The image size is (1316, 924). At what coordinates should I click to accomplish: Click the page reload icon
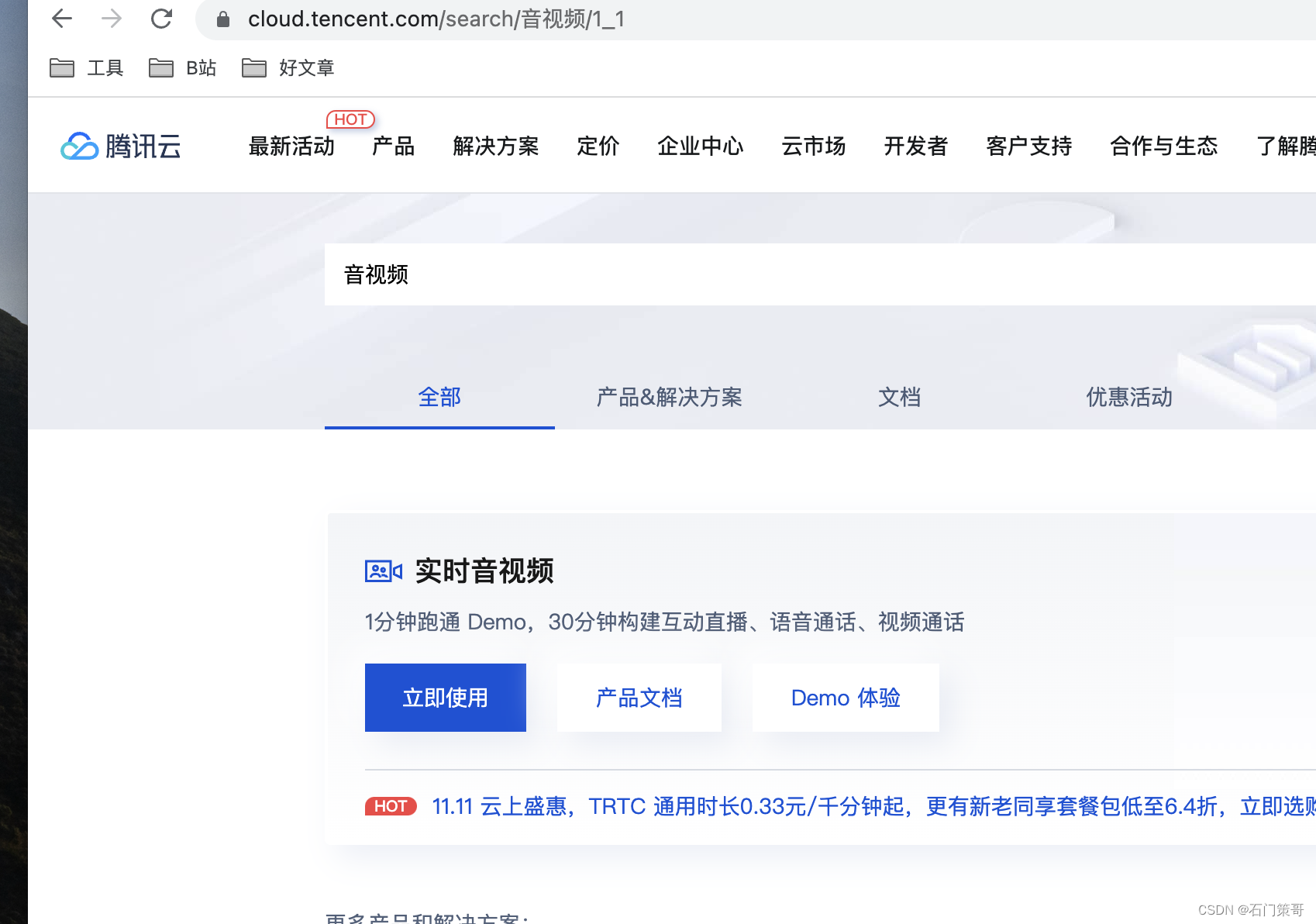(161, 19)
